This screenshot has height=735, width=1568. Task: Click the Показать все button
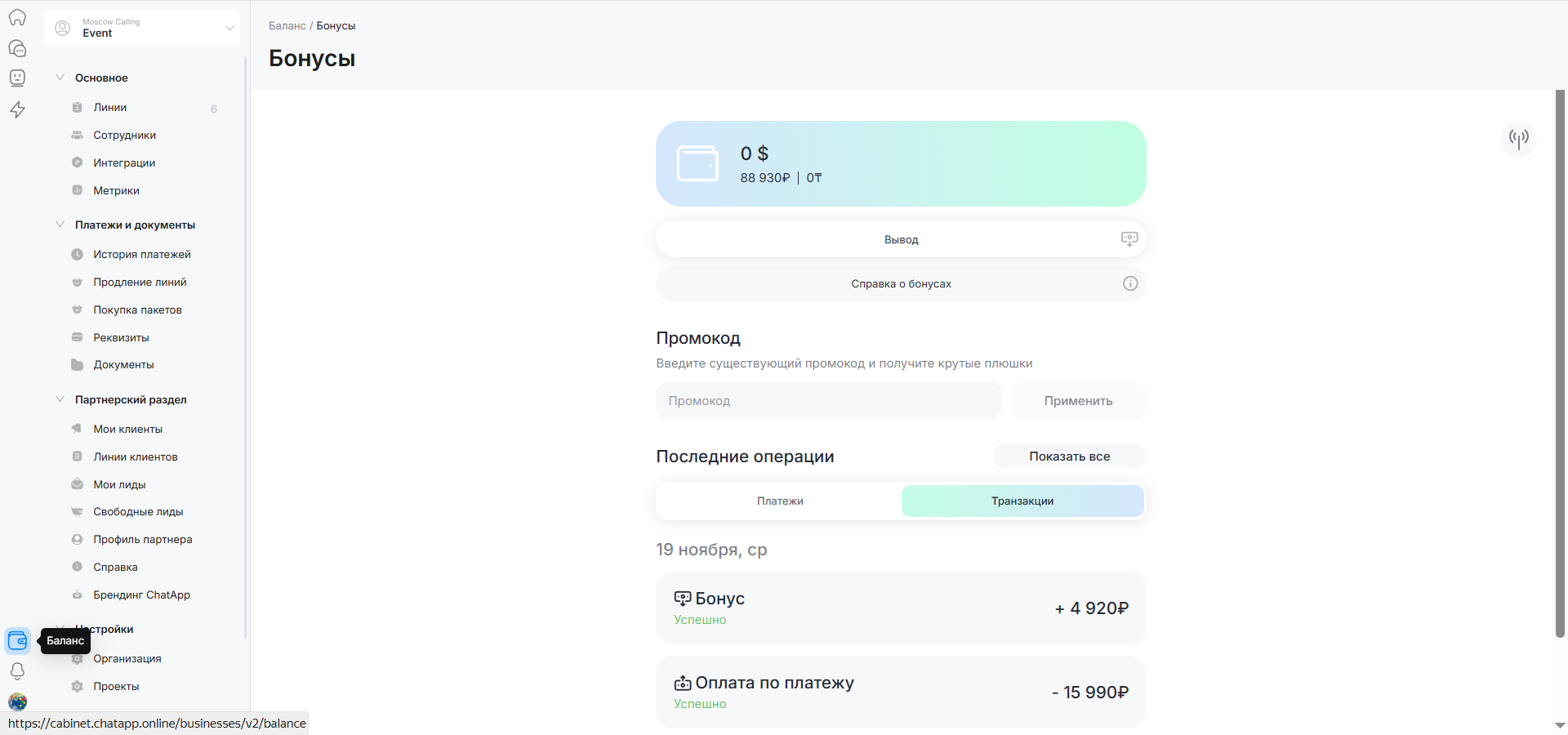pos(1069,457)
